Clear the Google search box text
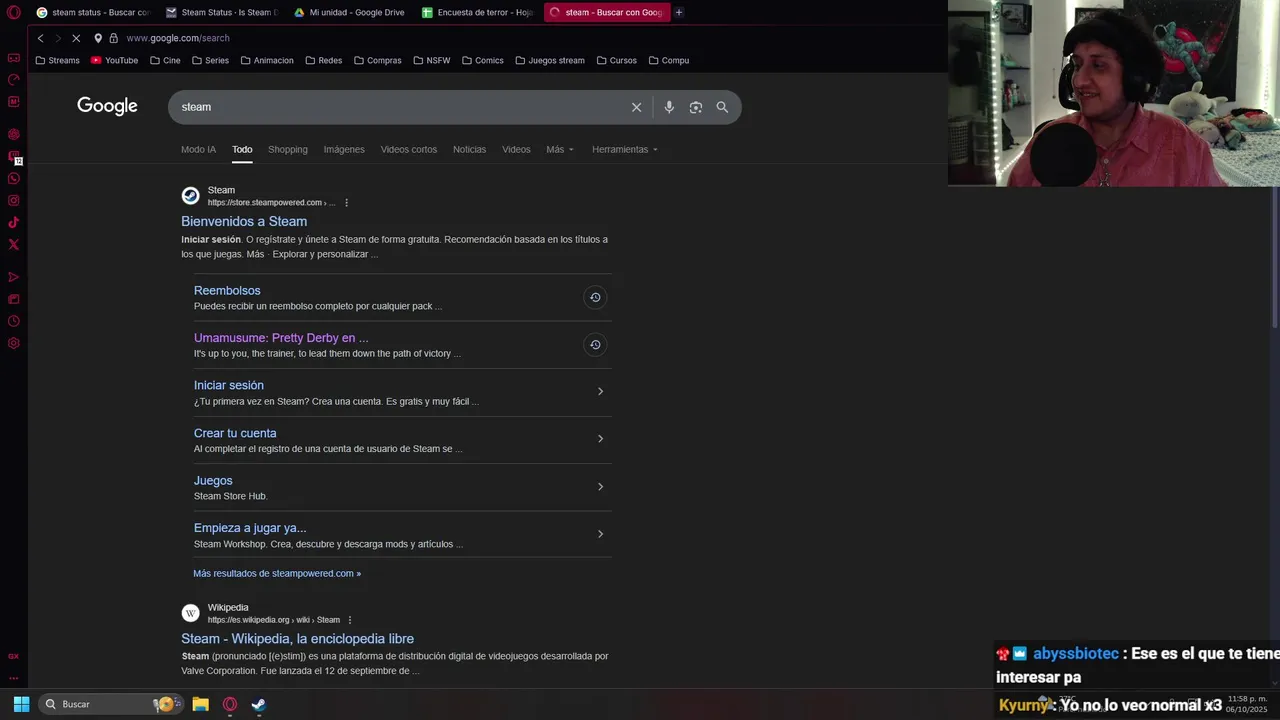 [636, 107]
